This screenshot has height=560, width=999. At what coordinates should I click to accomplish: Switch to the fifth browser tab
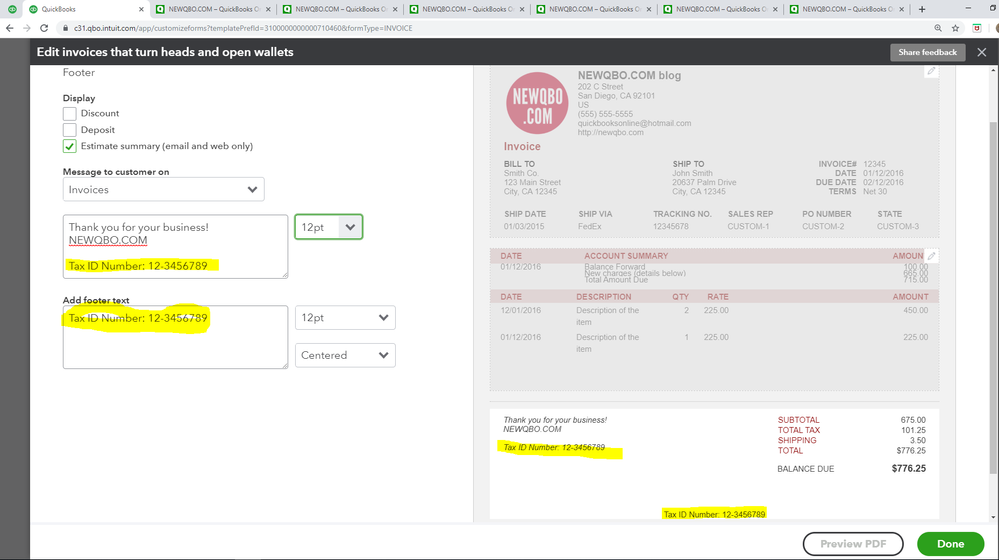pyautogui.click(x=594, y=9)
